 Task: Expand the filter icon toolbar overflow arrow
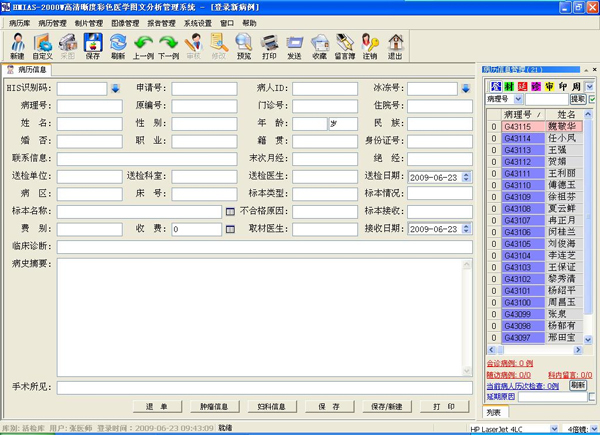click(590, 87)
